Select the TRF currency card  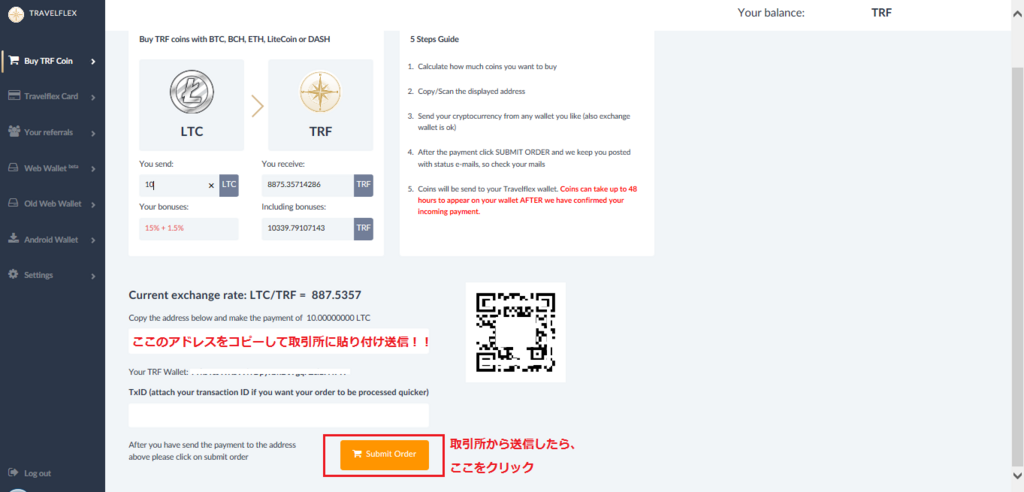click(321, 105)
